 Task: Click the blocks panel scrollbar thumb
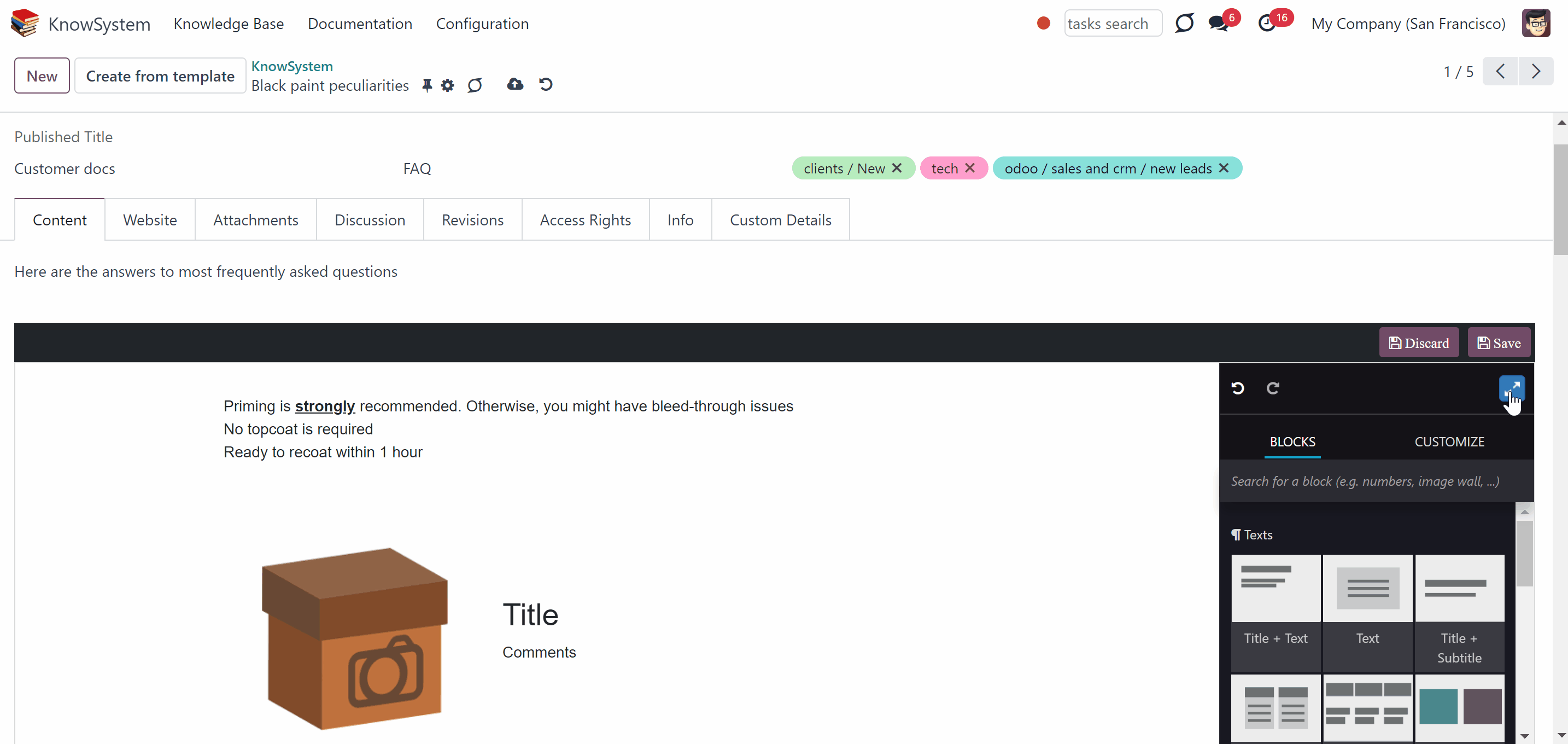coord(1524,553)
